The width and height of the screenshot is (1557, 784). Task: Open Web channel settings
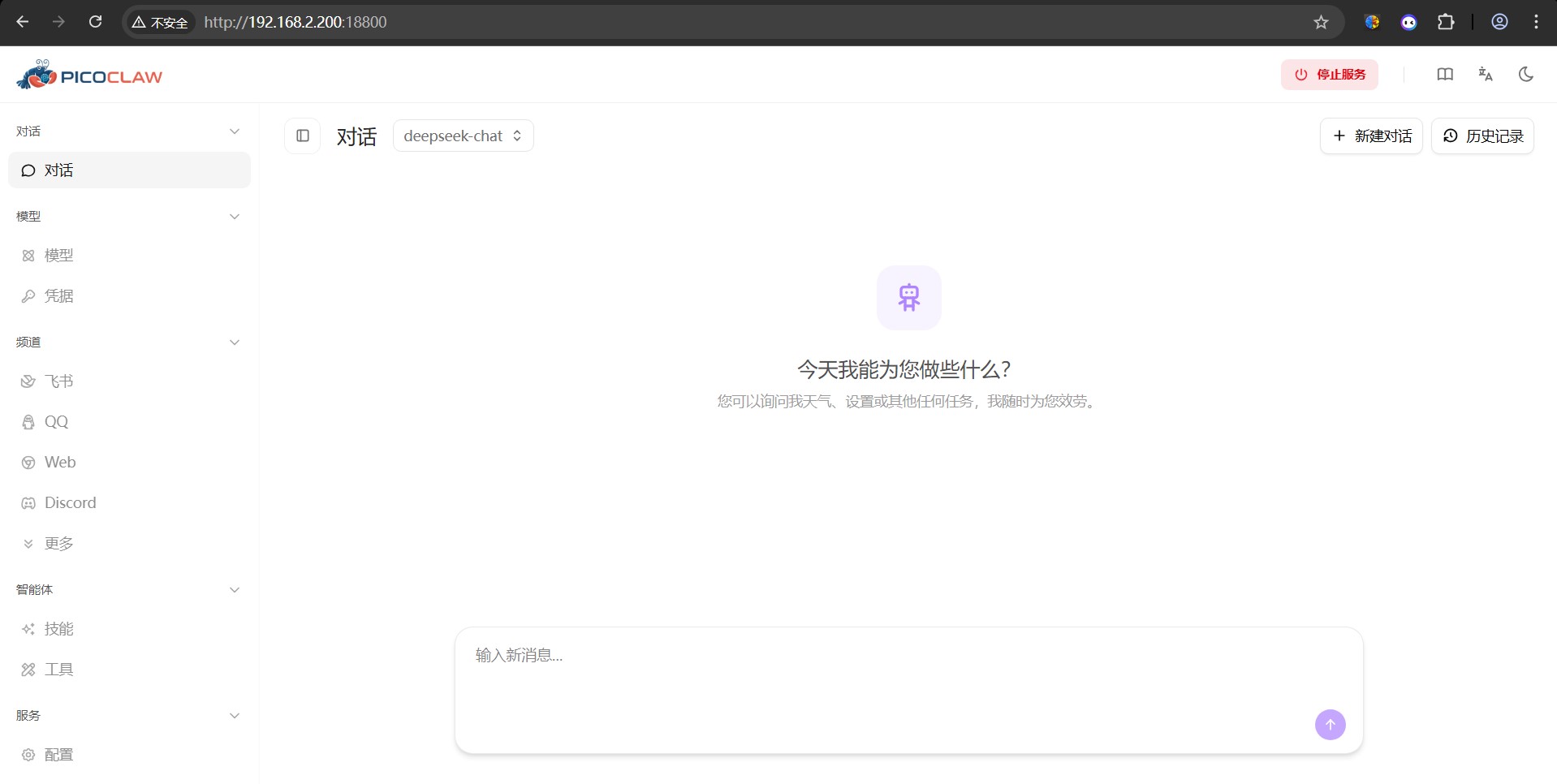click(x=129, y=463)
